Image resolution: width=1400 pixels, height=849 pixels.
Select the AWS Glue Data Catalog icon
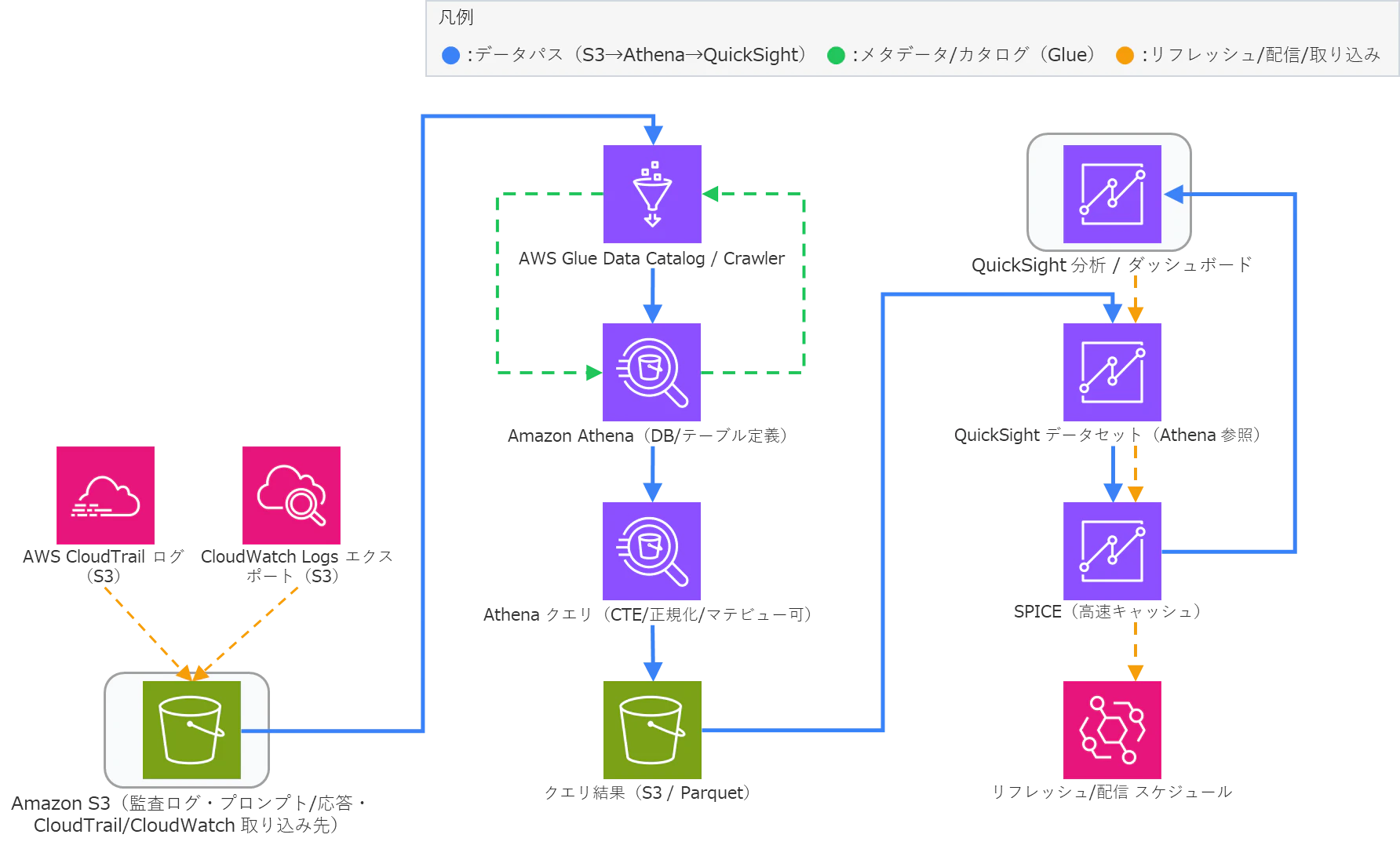pos(652,194)
